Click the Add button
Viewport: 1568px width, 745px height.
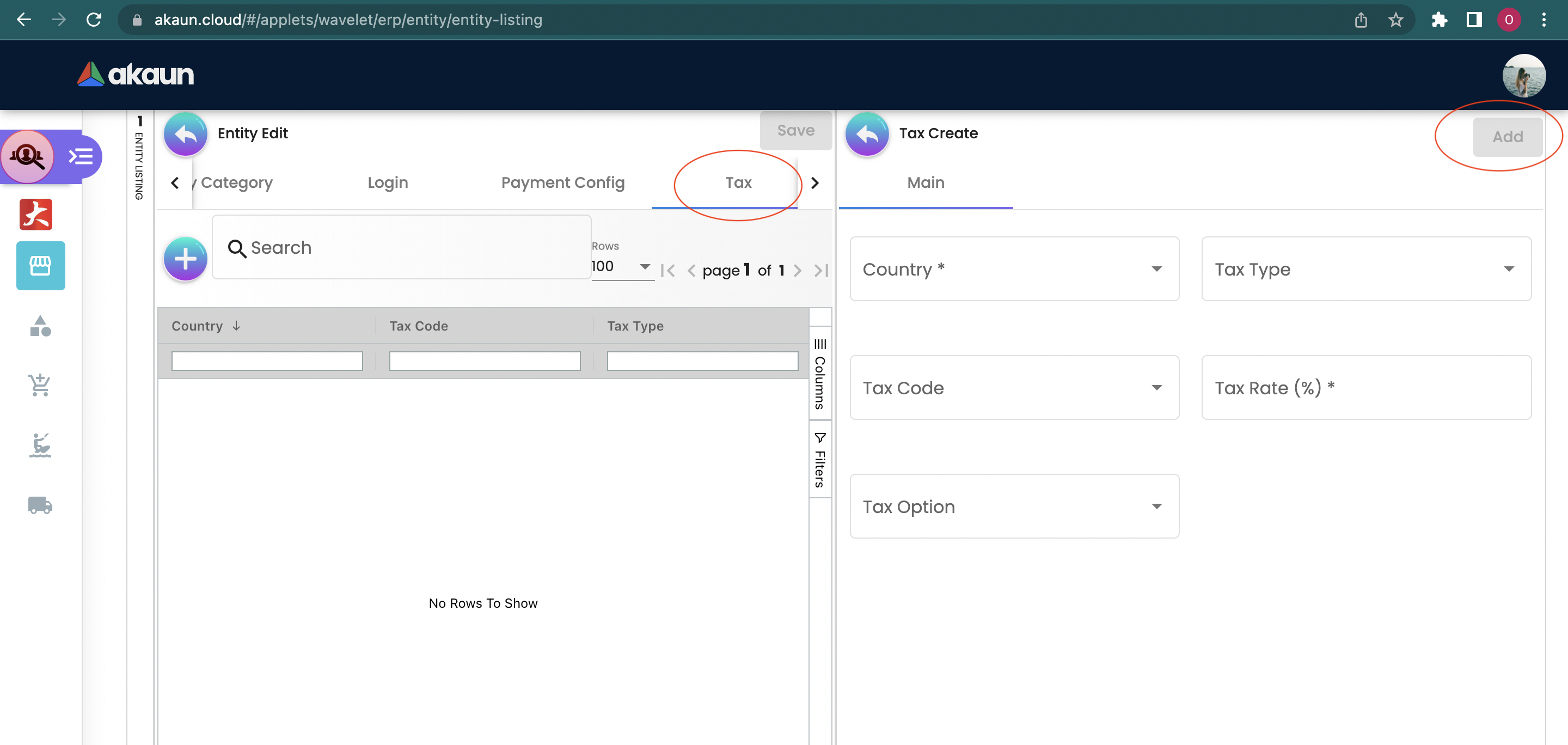[x=1507, y=137]
